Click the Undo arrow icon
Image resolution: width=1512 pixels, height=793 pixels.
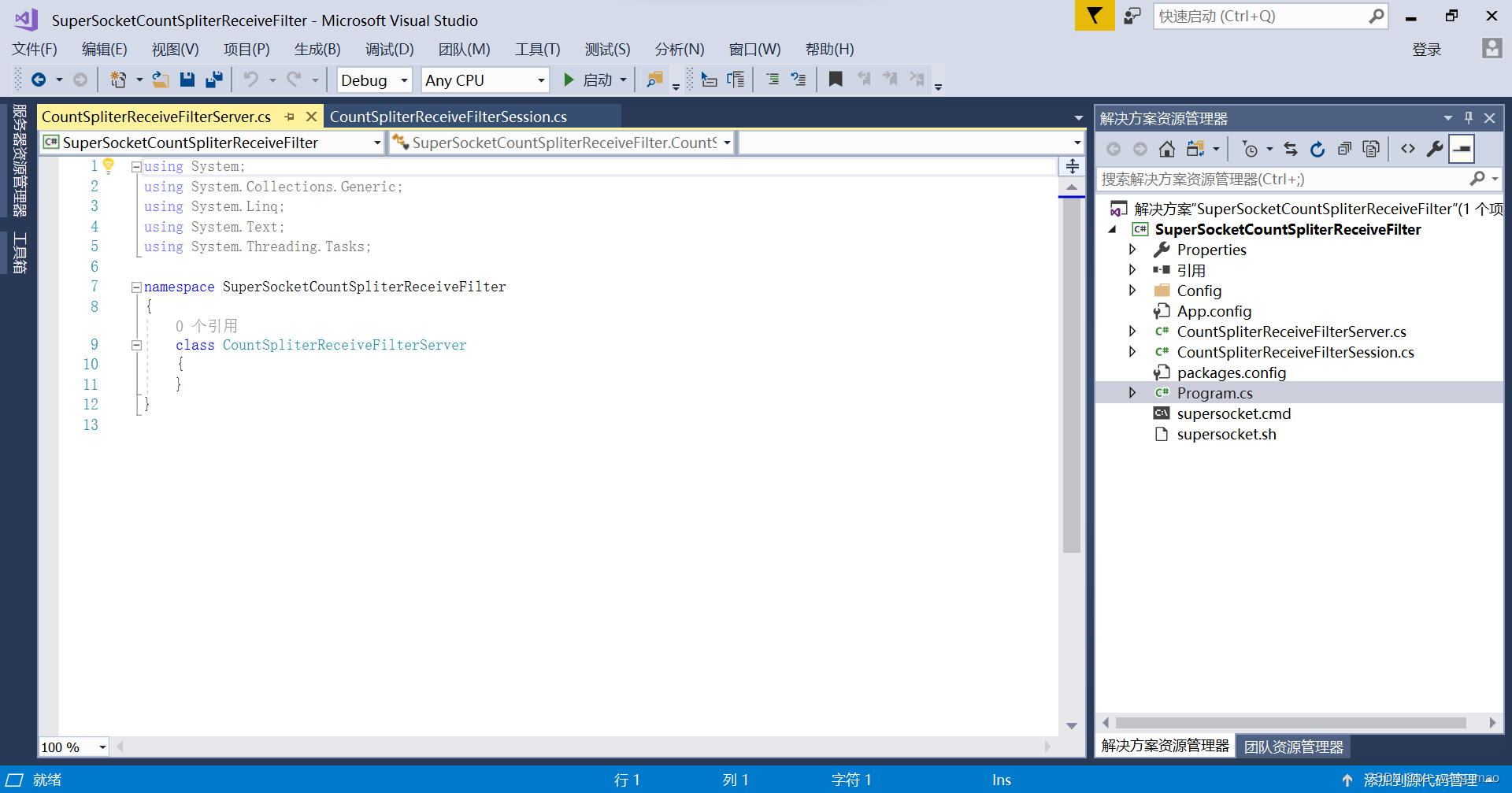(x=251, y=80)
